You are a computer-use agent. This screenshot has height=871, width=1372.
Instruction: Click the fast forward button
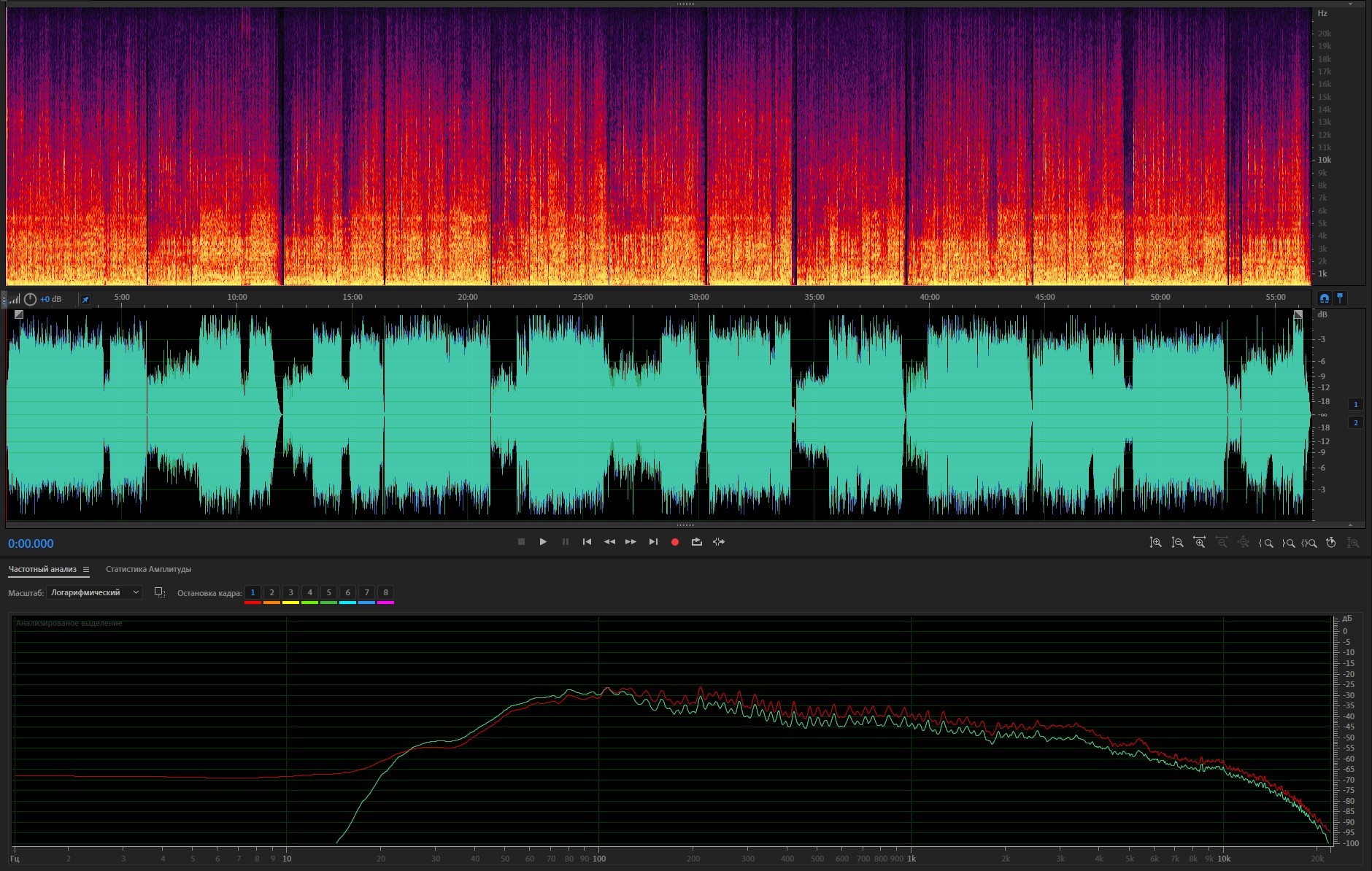[631, 542]
